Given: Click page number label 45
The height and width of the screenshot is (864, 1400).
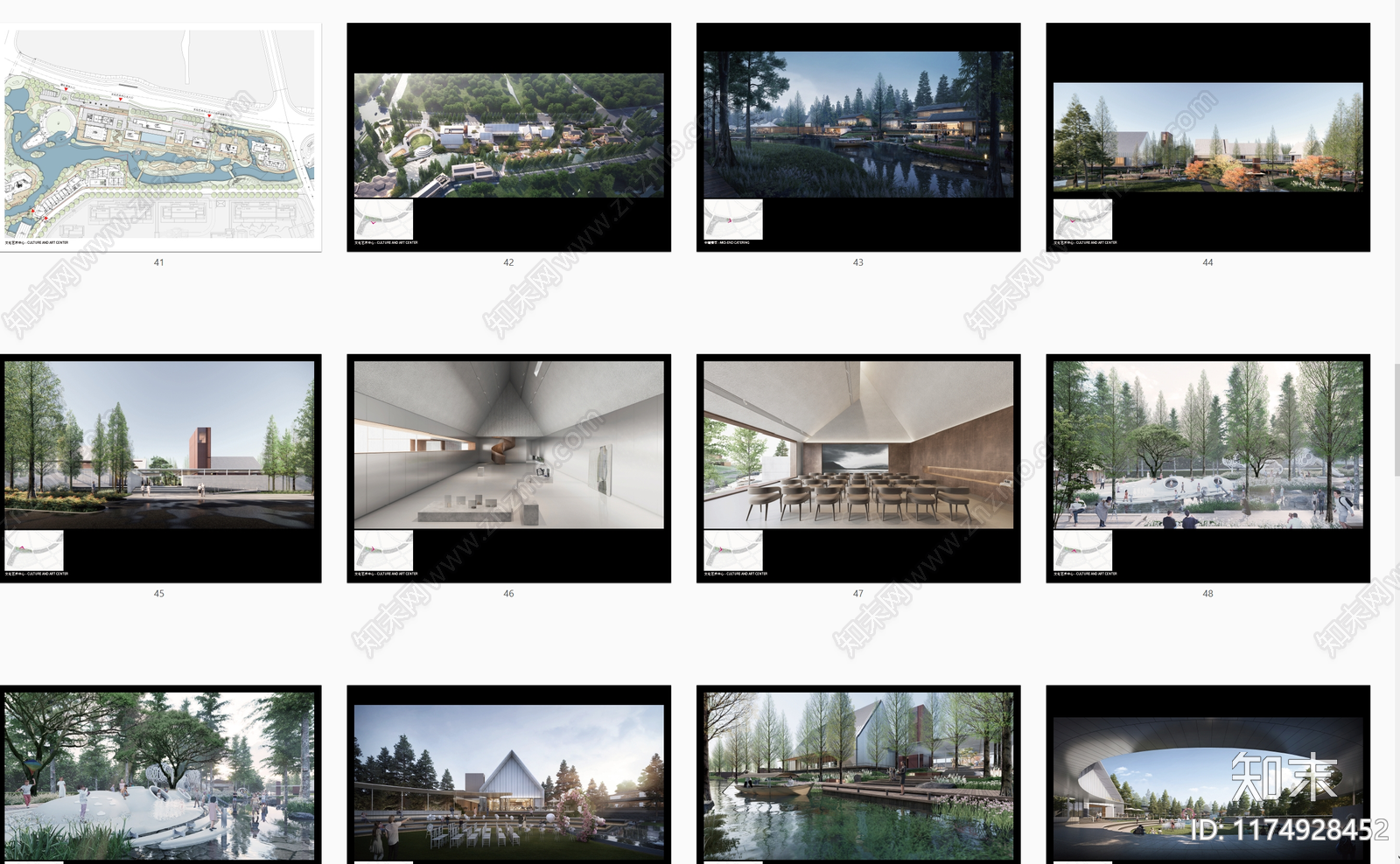Looking at the screenshot, I should pos(158,594).
